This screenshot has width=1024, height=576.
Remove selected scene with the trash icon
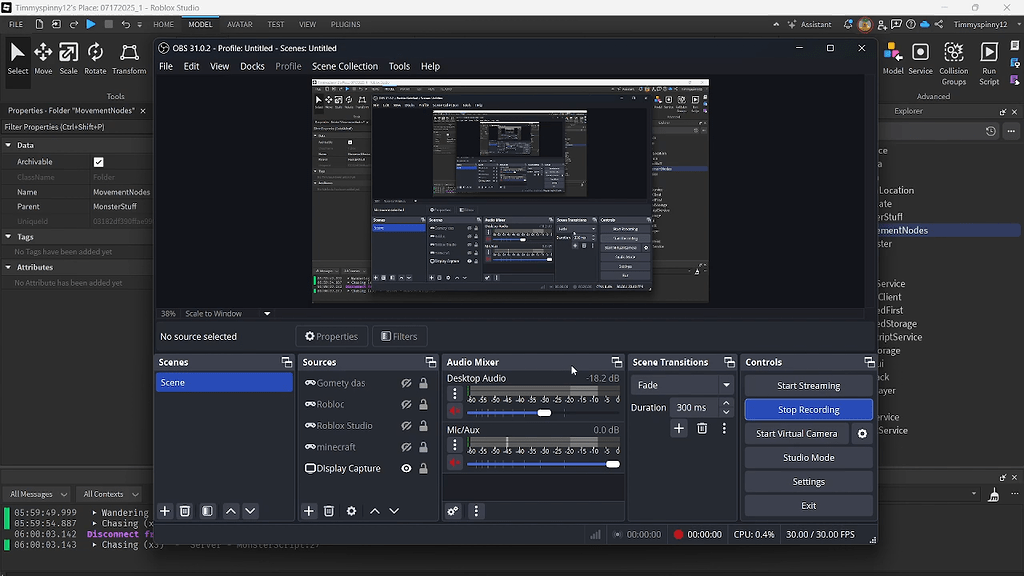pyautogui.click(x=185, y=511)
